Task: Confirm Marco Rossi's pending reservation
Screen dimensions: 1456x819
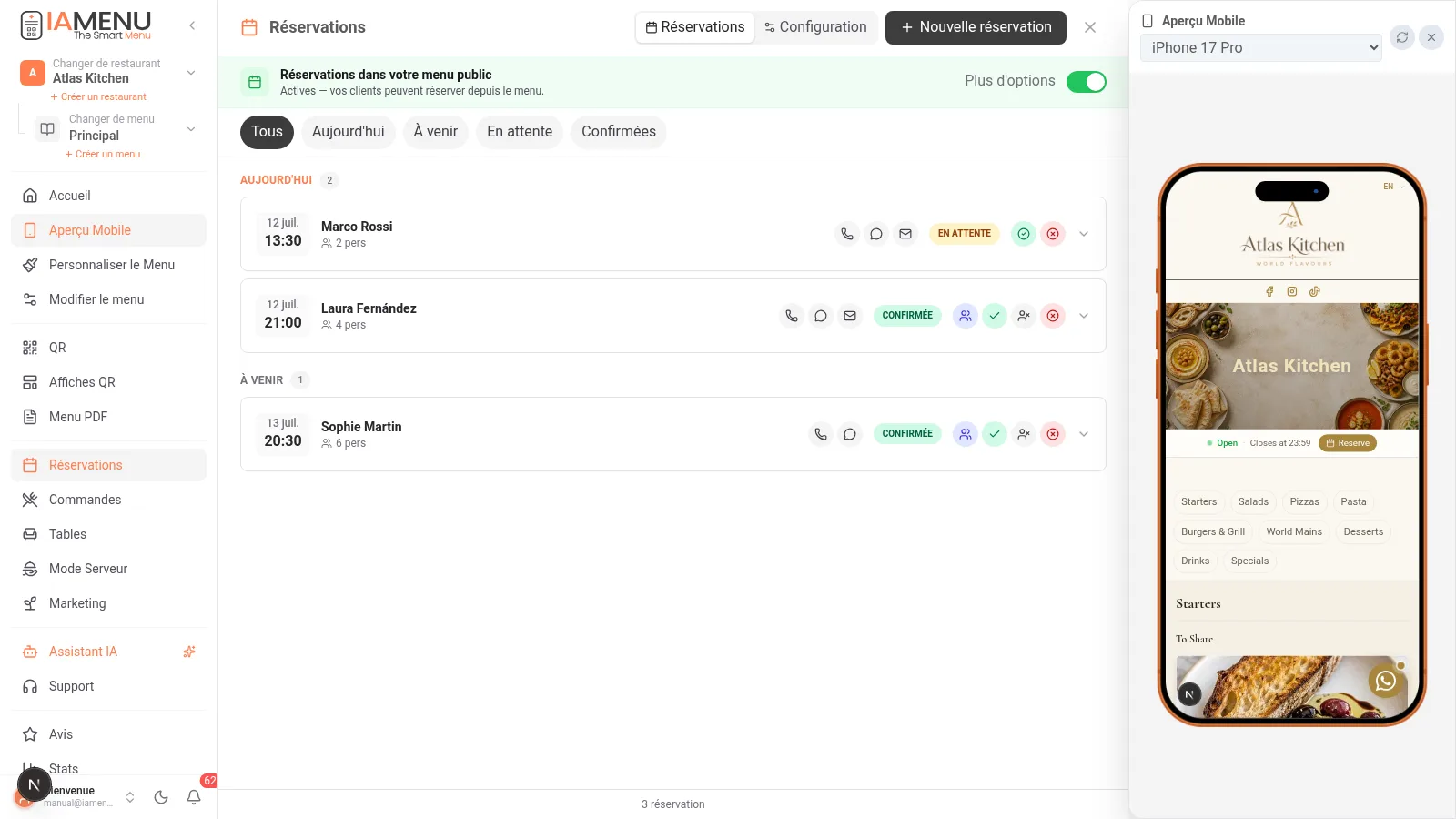Action: [1024, 234]
